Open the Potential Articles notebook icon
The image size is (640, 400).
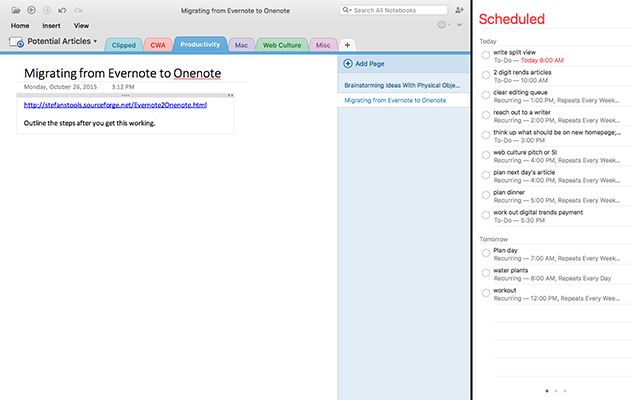[x=16, y=42]
